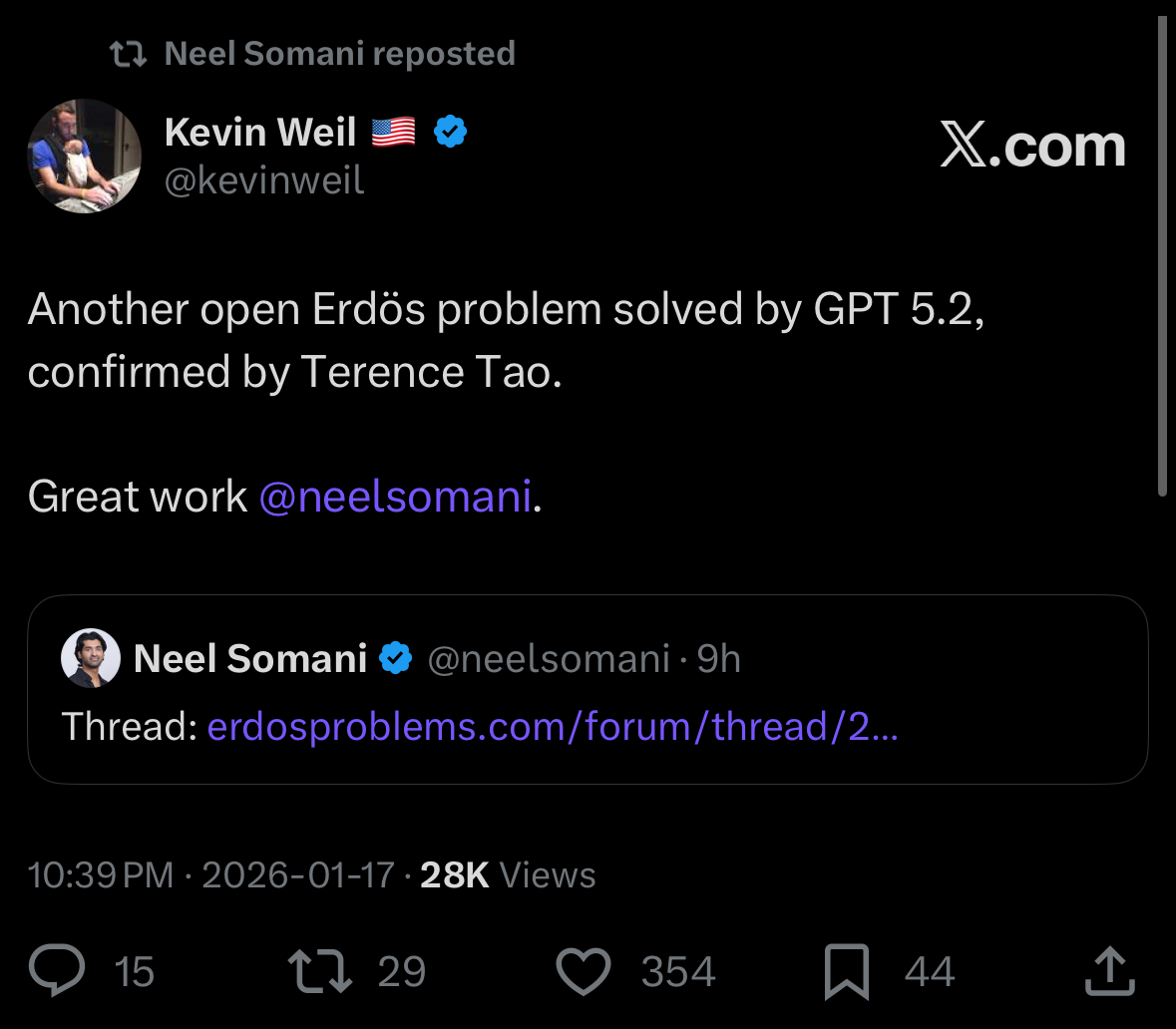Click the 10:39 PM post timestamp
Screen dimensions: 1176x1029
(101, 874)
